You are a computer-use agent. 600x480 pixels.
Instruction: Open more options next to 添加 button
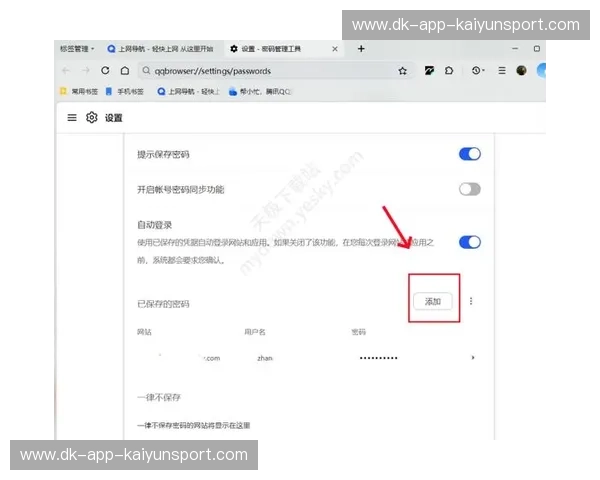[x=471, y=301]
